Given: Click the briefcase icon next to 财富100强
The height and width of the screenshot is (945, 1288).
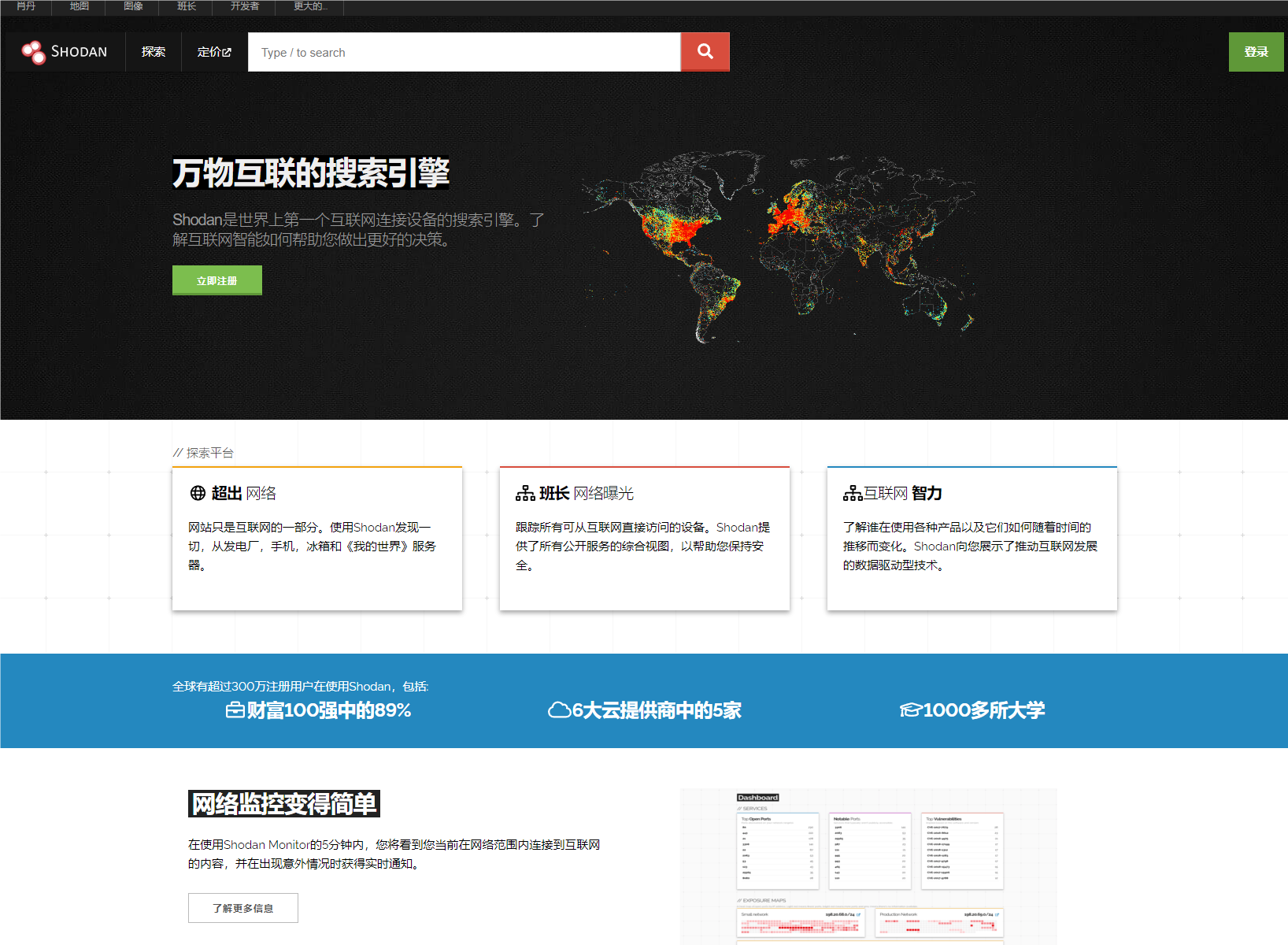Looking at the screenshot, I should pyautogui.click(x=235, y=710).
